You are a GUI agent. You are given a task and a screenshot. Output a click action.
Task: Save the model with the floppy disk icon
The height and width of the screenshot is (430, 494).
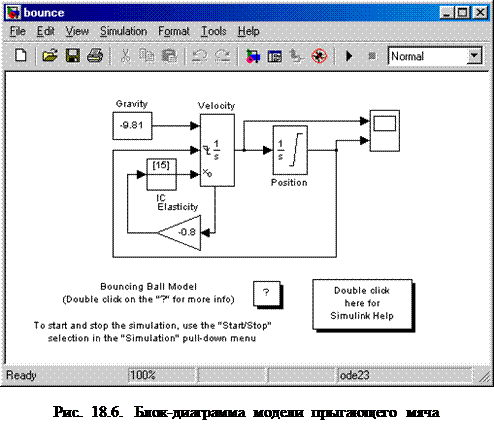(x=72, y=55)
